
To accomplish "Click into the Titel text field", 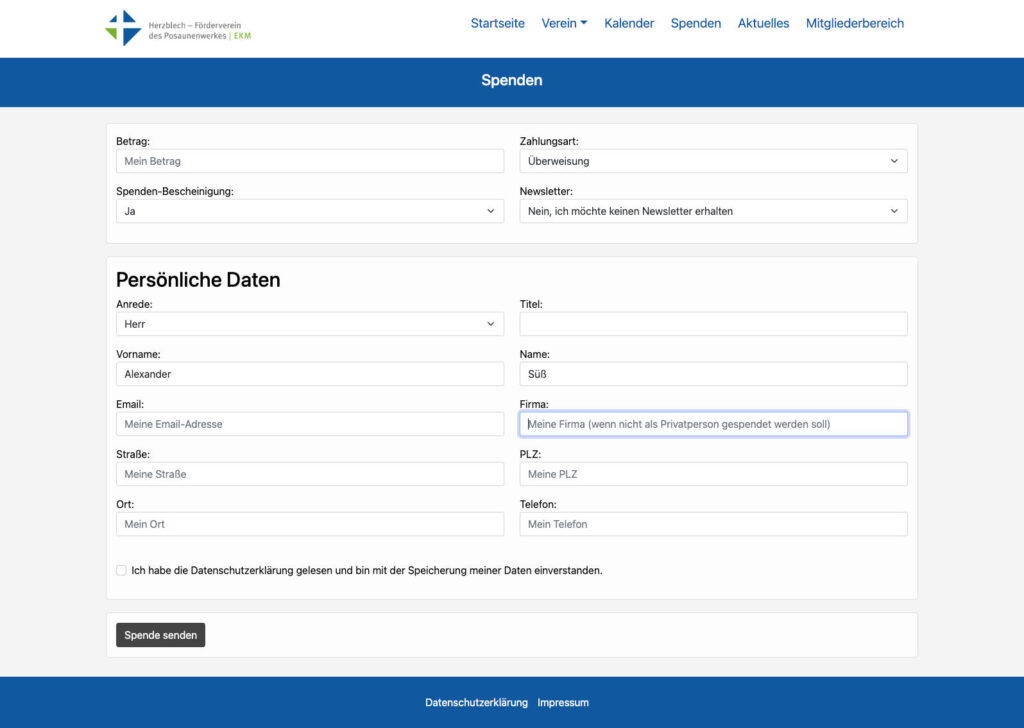I will pos(713,324).
